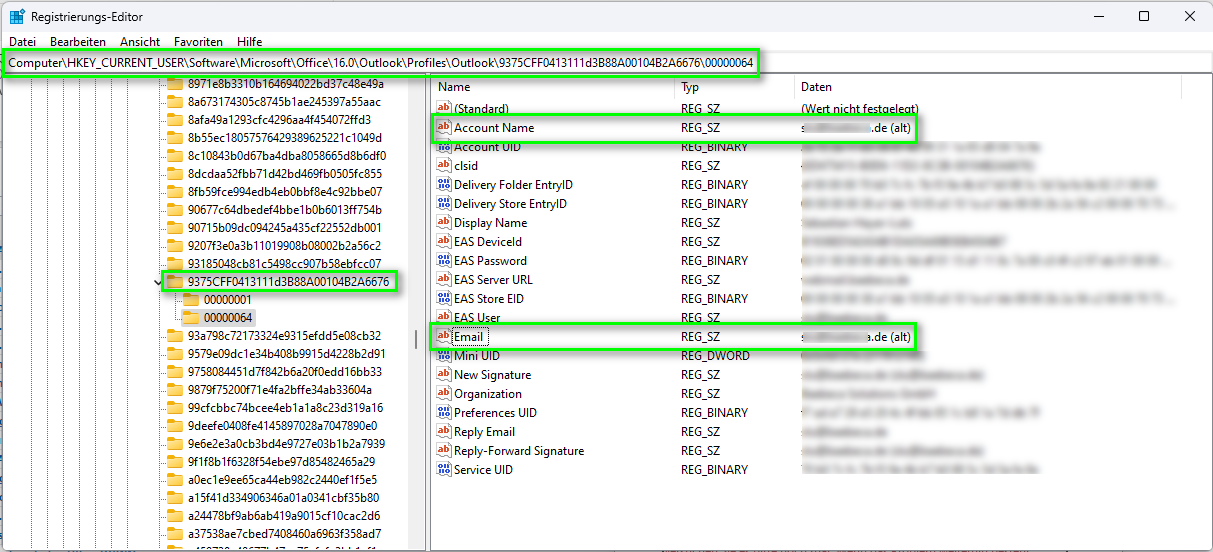The width and height of the screenshot is (1213, 552).
Task: Select key 9207f3e0a3b11019908b08002b2a56c2
Action: tap(284, 246)
